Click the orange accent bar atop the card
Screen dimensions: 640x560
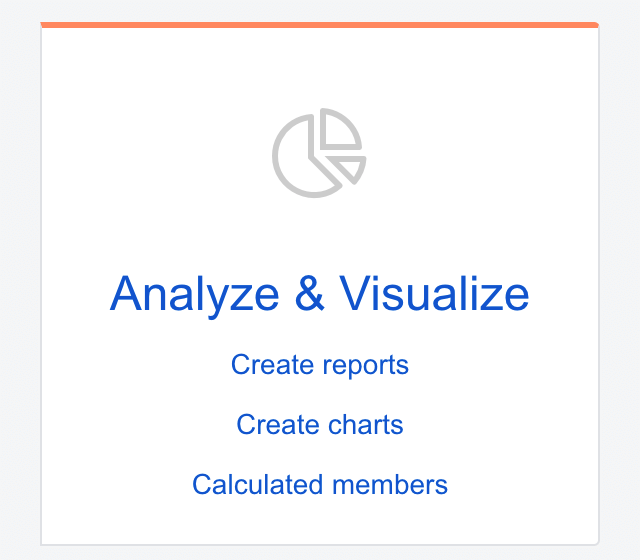[x=320, y=25]
